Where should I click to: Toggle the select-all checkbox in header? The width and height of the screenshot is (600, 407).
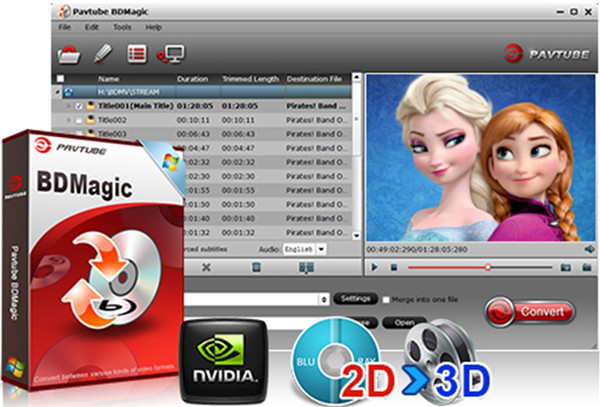(60, 79)
